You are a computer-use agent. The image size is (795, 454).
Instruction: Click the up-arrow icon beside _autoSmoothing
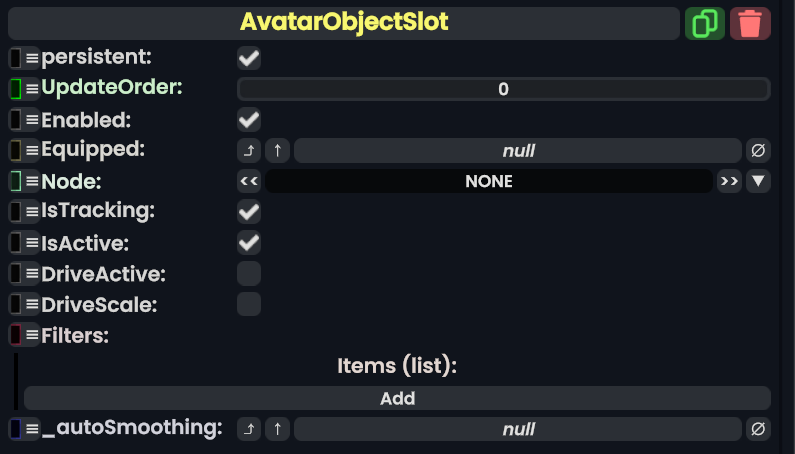[278, 429]
